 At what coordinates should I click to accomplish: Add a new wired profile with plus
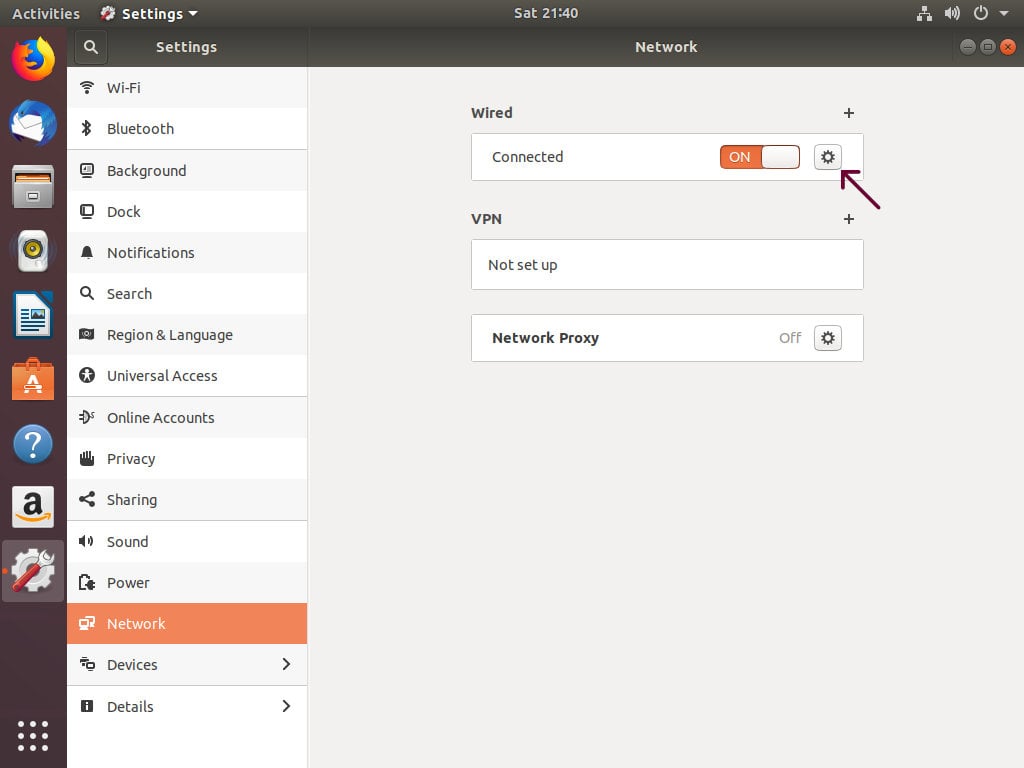[x=848, y=113]
